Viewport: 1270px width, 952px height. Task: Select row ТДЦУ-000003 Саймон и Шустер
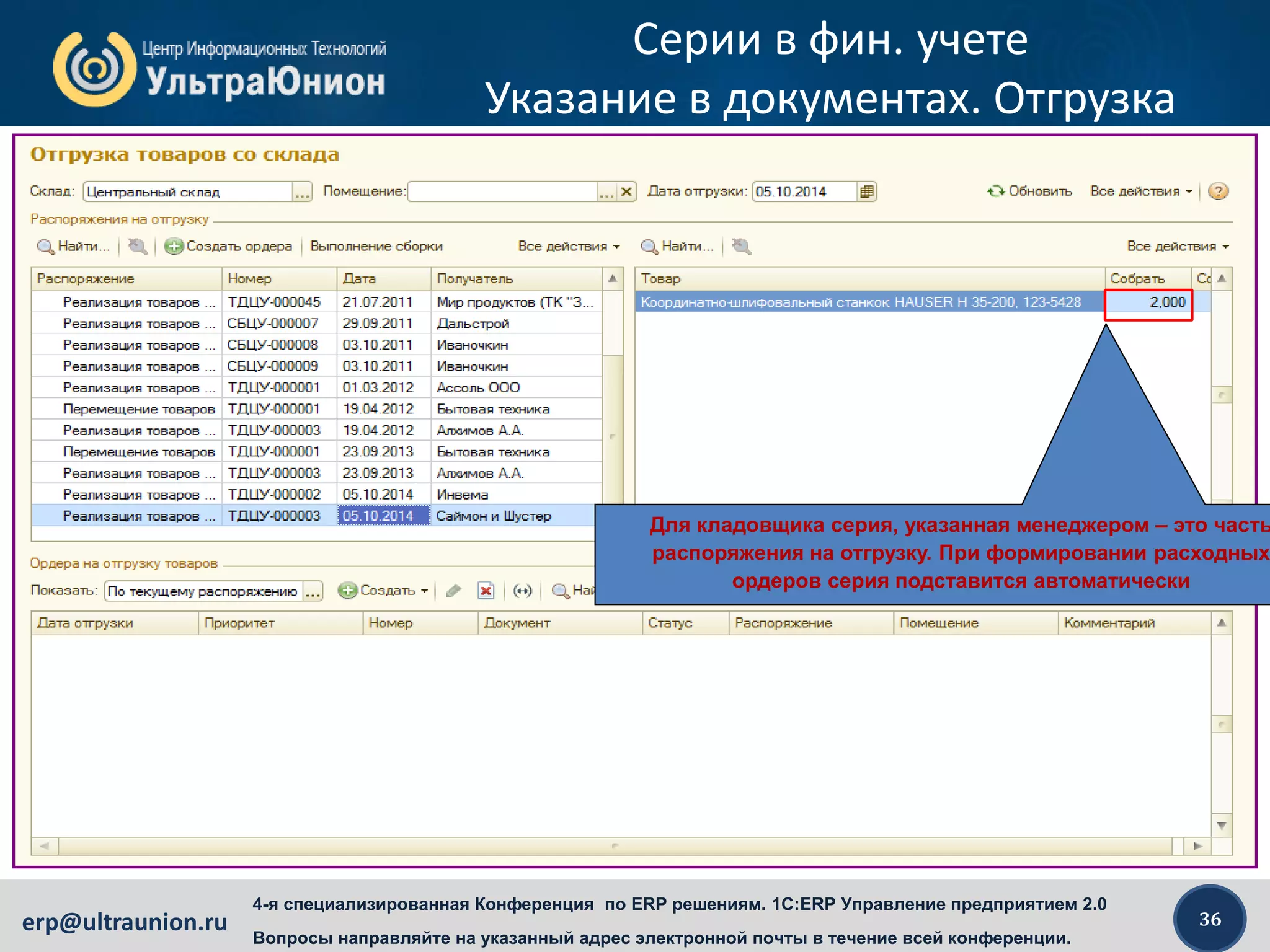(317, 516)
